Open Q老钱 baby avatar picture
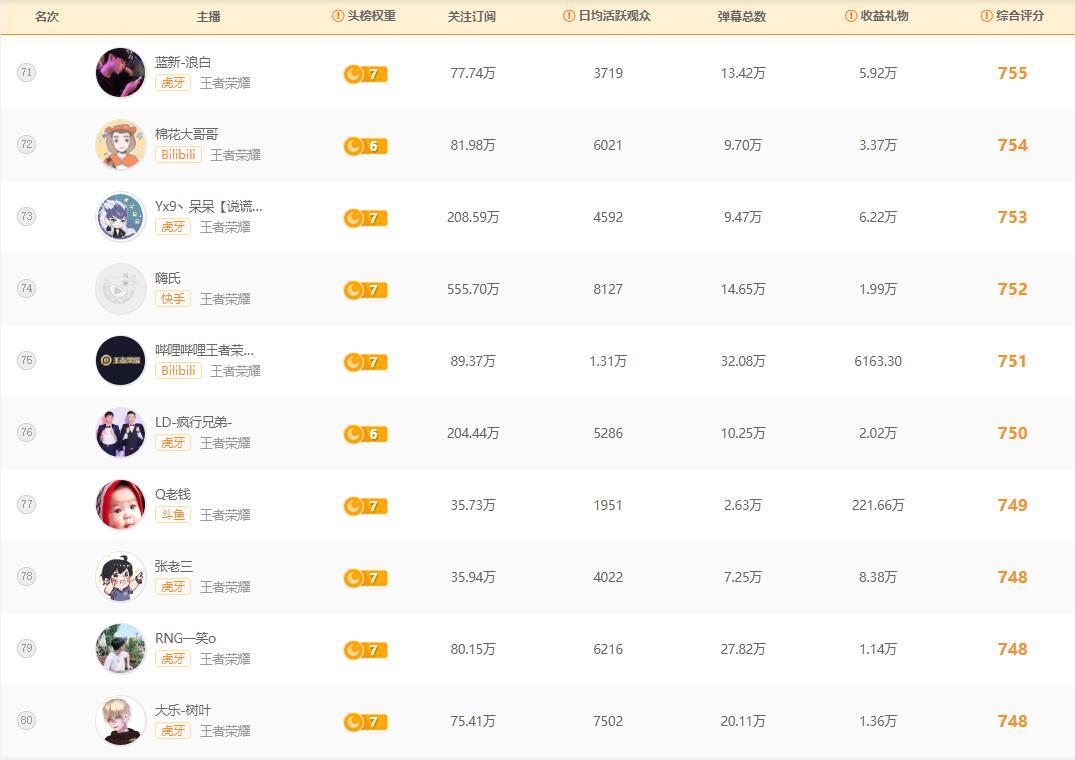The image size is (1075, 760). [x=121, y=505]
